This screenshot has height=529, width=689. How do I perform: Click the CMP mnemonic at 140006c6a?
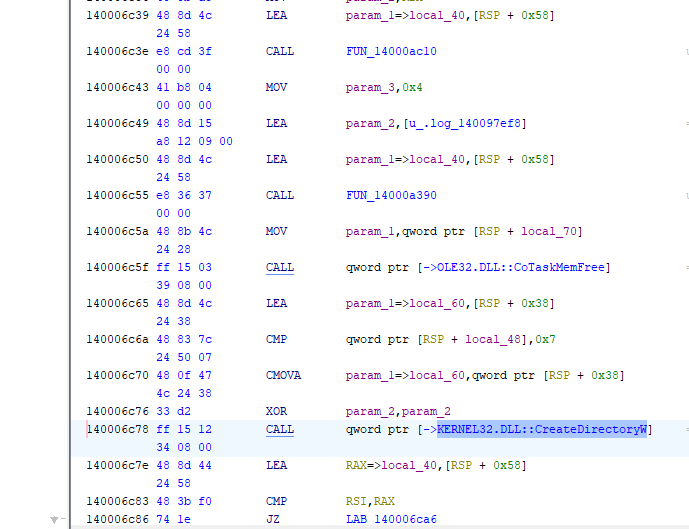coord(276,339)
